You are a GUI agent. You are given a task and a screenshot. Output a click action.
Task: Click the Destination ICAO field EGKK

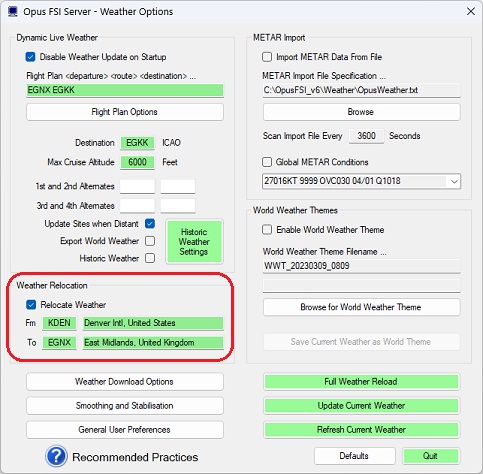pos(137,143)
